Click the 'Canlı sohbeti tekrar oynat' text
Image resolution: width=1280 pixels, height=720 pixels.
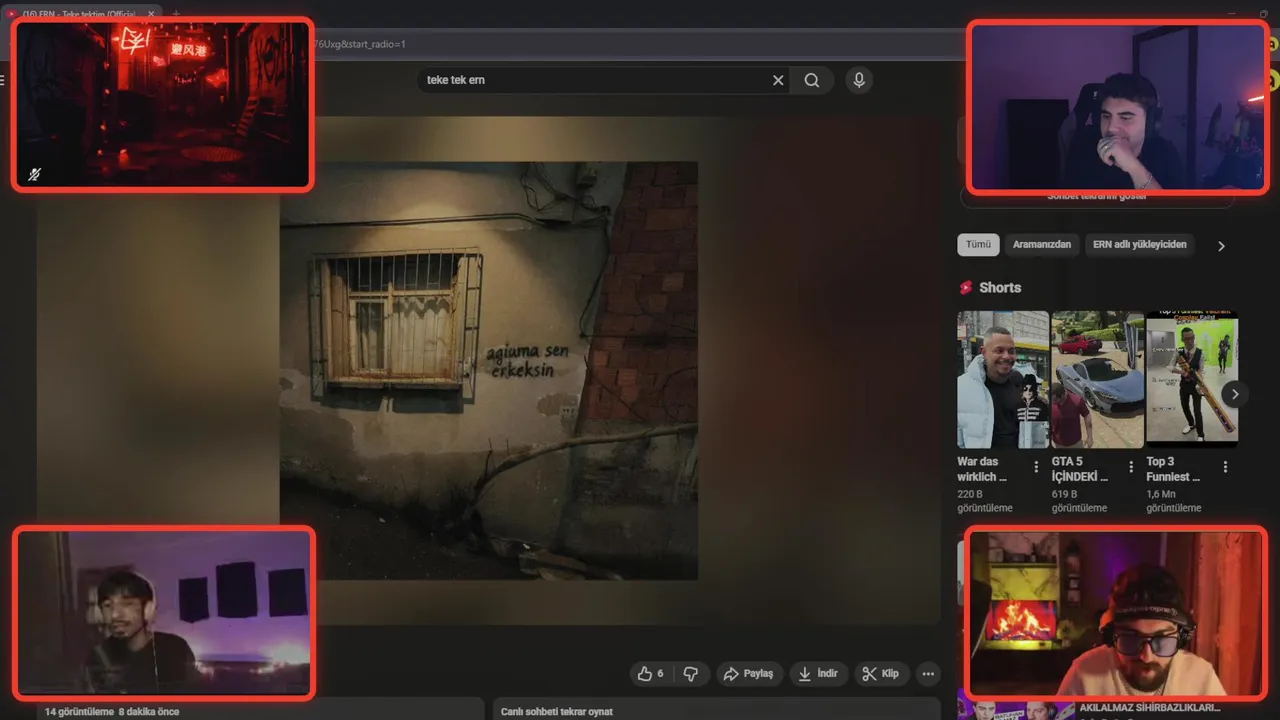point(557,712)
